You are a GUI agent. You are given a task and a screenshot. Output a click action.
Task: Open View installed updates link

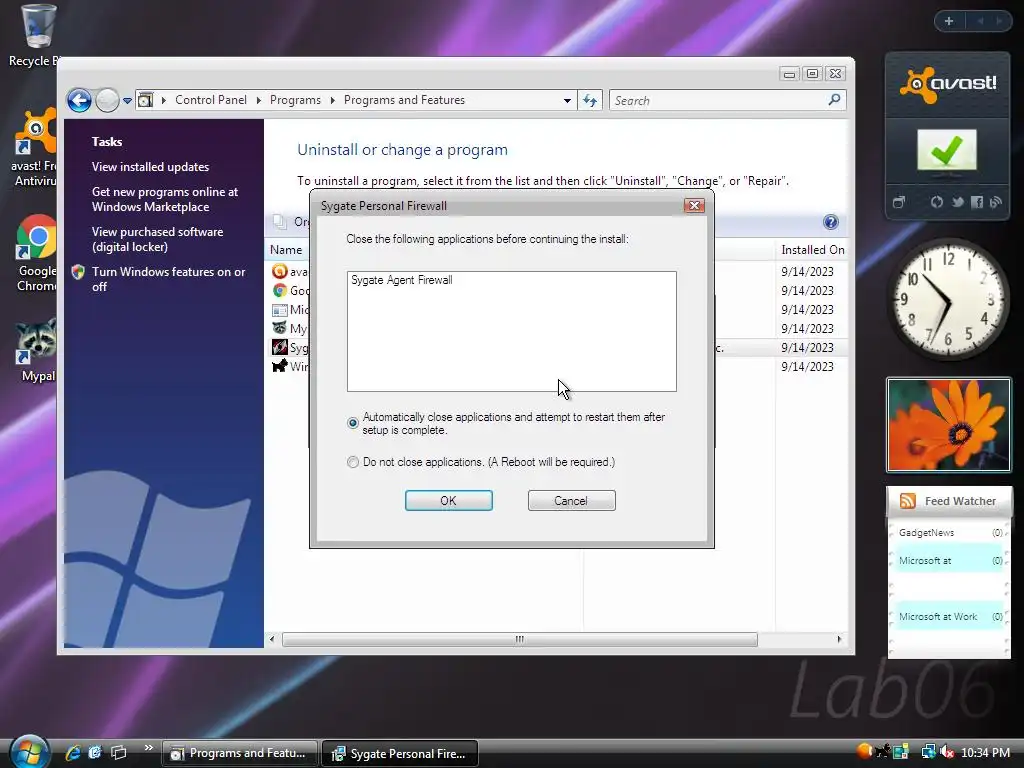[x=150, y=167]
